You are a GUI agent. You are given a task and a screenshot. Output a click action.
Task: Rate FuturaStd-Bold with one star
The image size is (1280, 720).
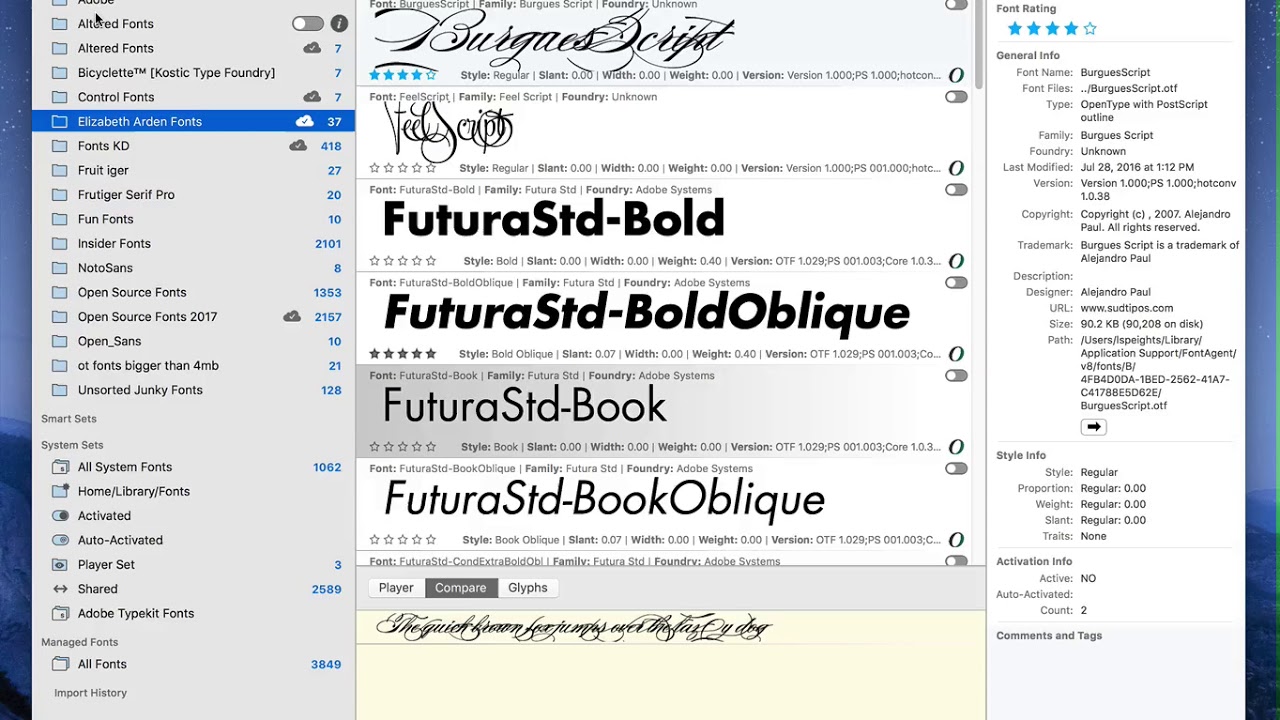[375, 261]
